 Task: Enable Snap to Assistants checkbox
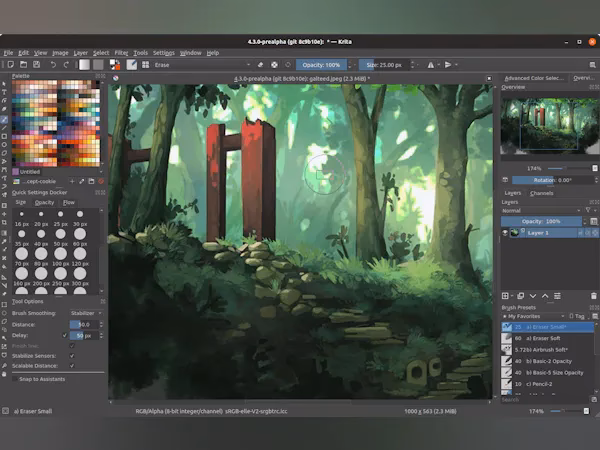click(x=14, y=378)
